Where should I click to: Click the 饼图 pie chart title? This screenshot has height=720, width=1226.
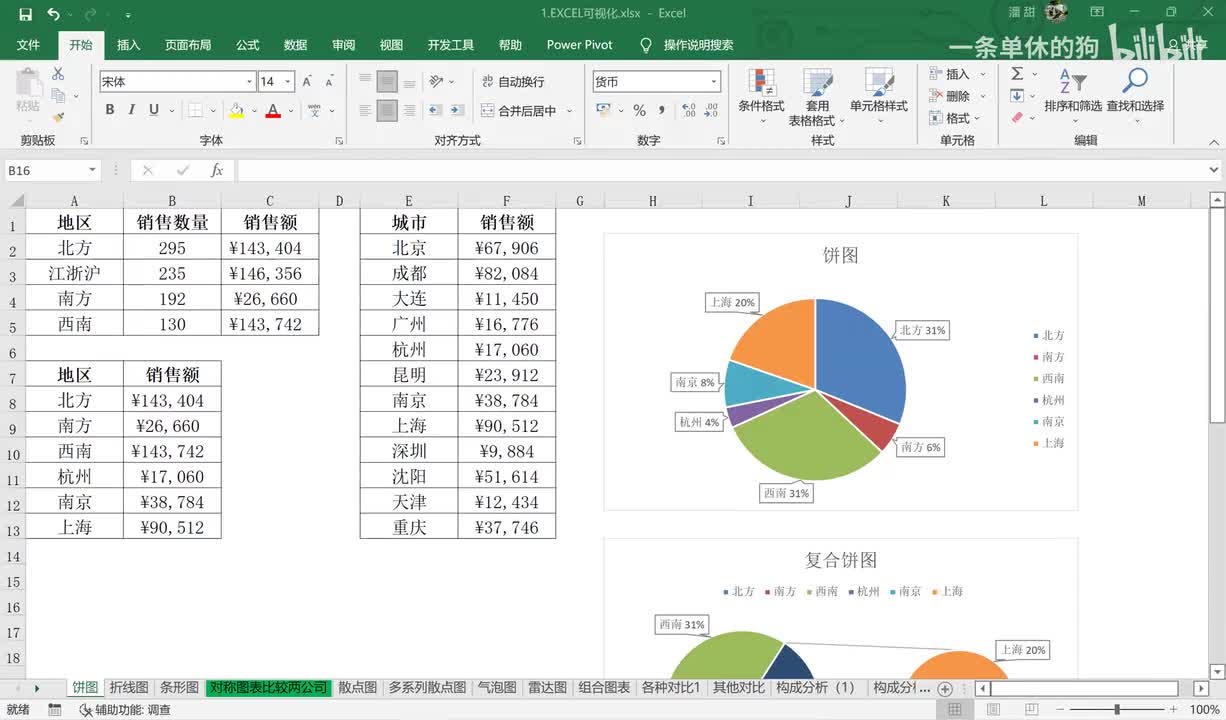click(x=841, y=256)
